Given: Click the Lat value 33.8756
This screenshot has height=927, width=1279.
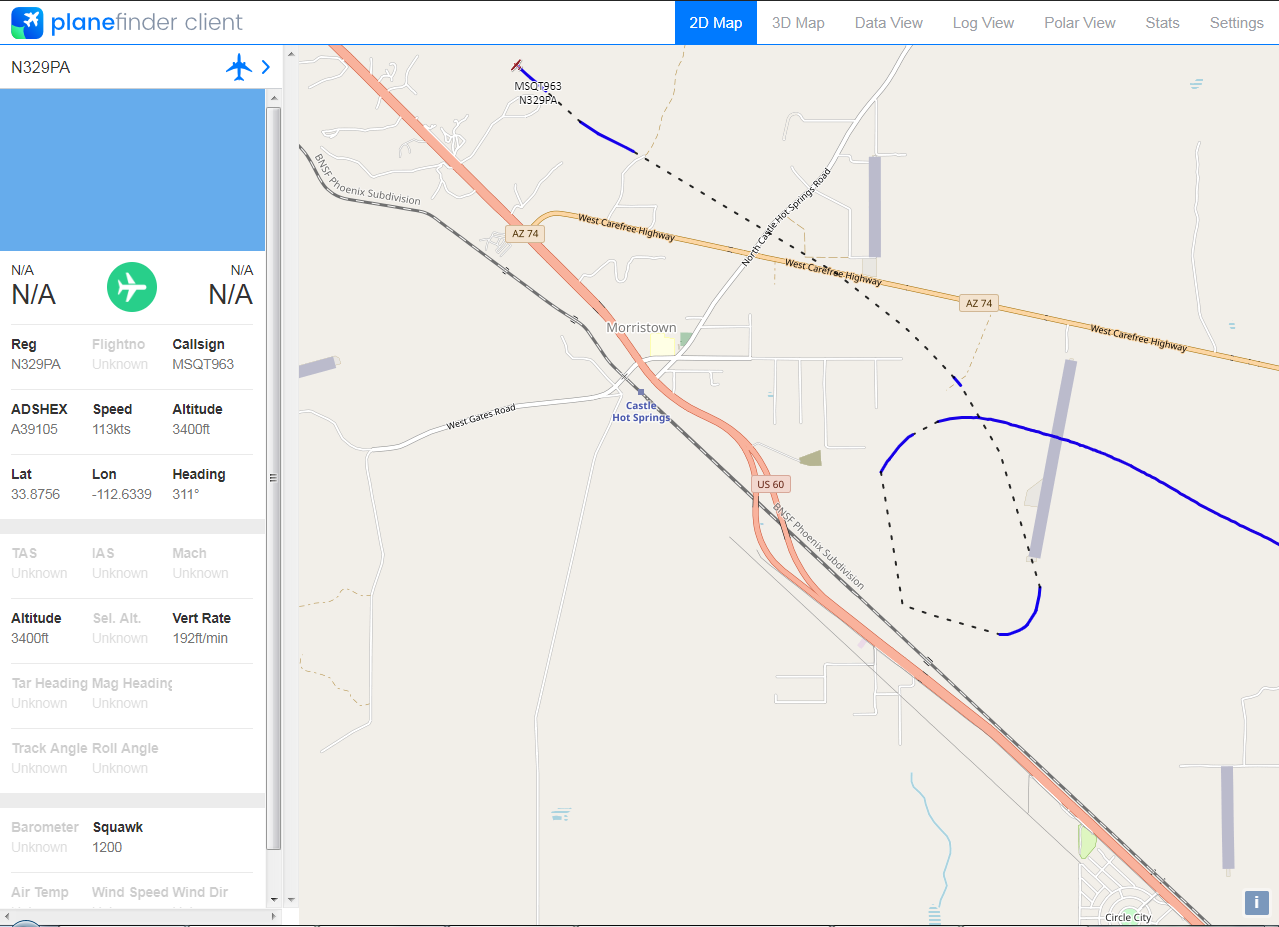Looking at the screenshot, I should [35, 494].
